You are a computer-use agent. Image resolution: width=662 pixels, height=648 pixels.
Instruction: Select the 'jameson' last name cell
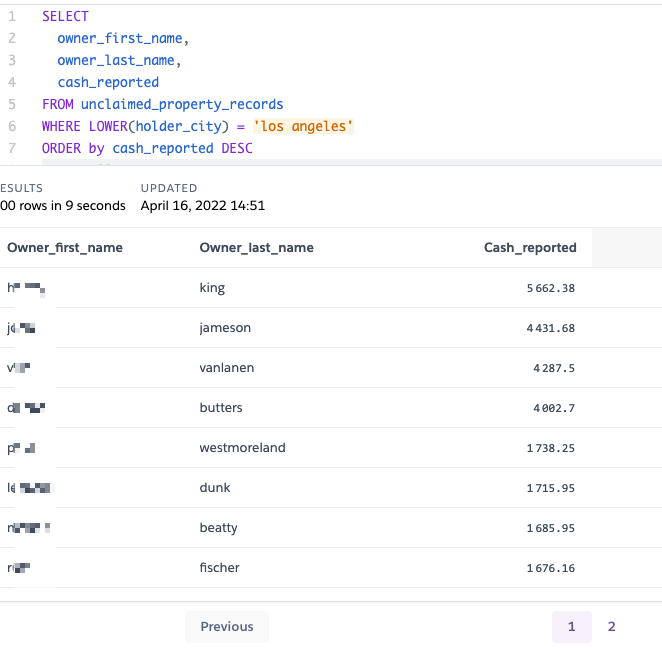[226, 328]
